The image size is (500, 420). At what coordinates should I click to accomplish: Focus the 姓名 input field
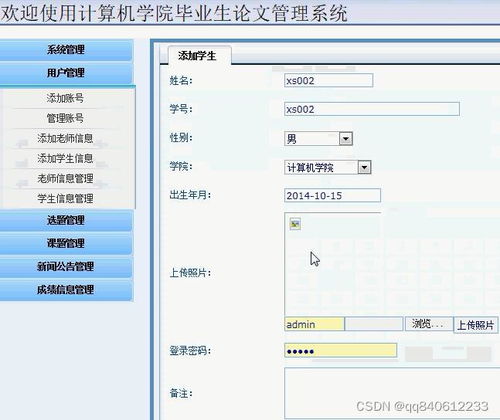pyautogui.click(x=328, y=80)
